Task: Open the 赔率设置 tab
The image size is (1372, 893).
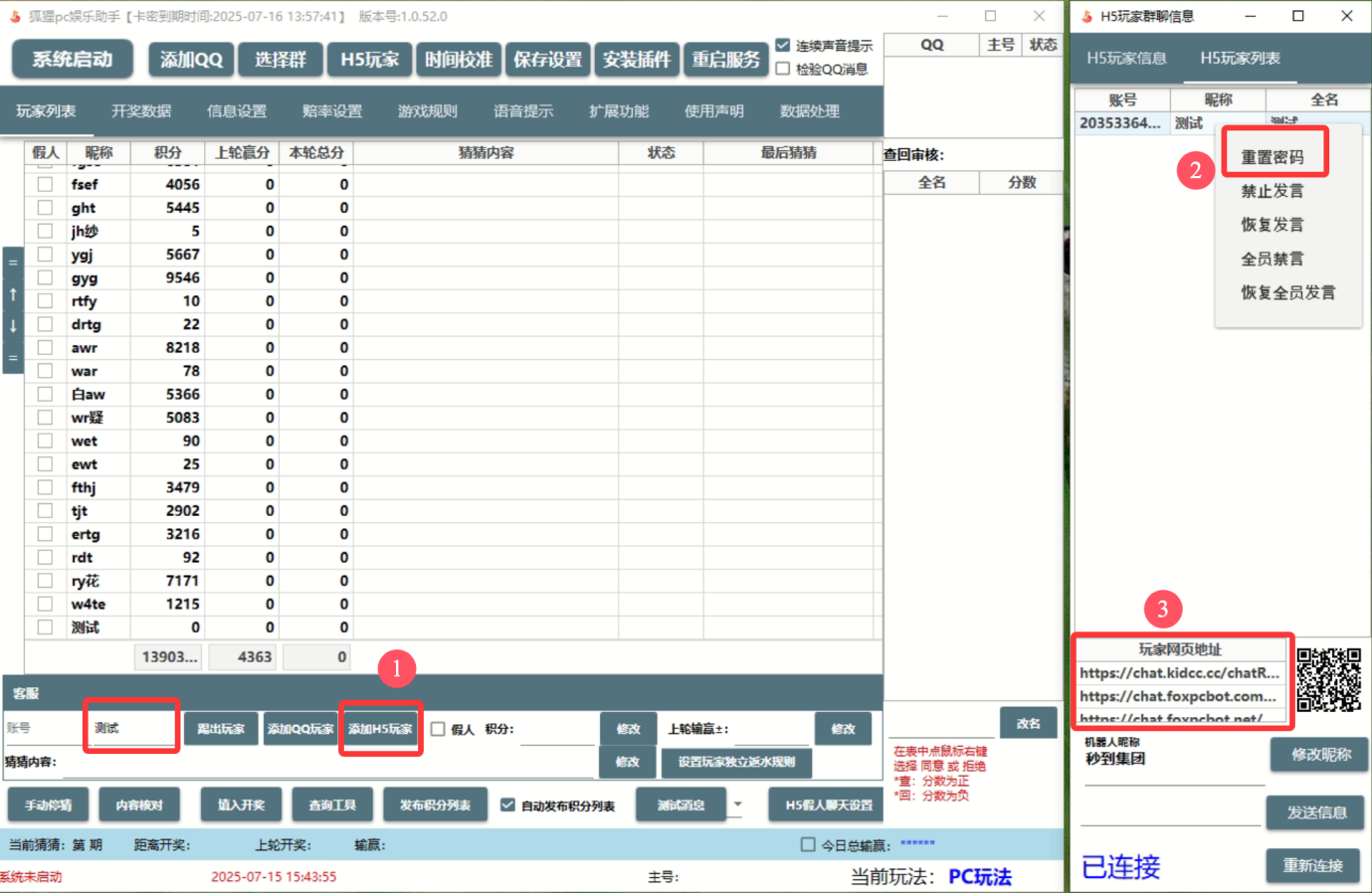Action: [332, 111]
